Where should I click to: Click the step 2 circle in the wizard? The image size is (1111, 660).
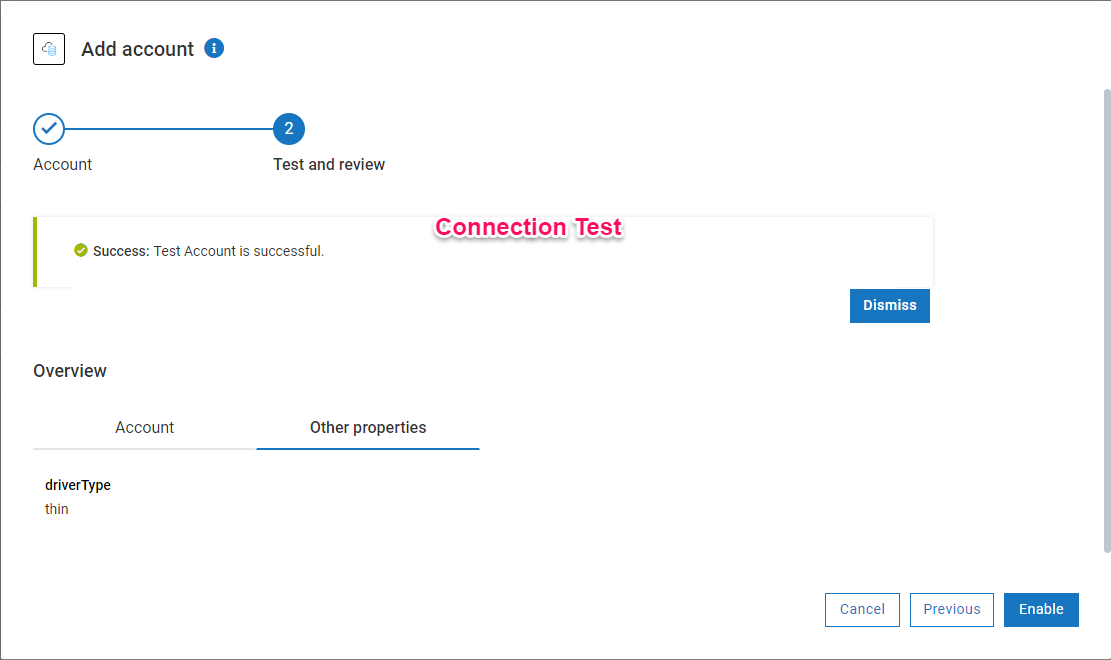(x=289, y=129)
